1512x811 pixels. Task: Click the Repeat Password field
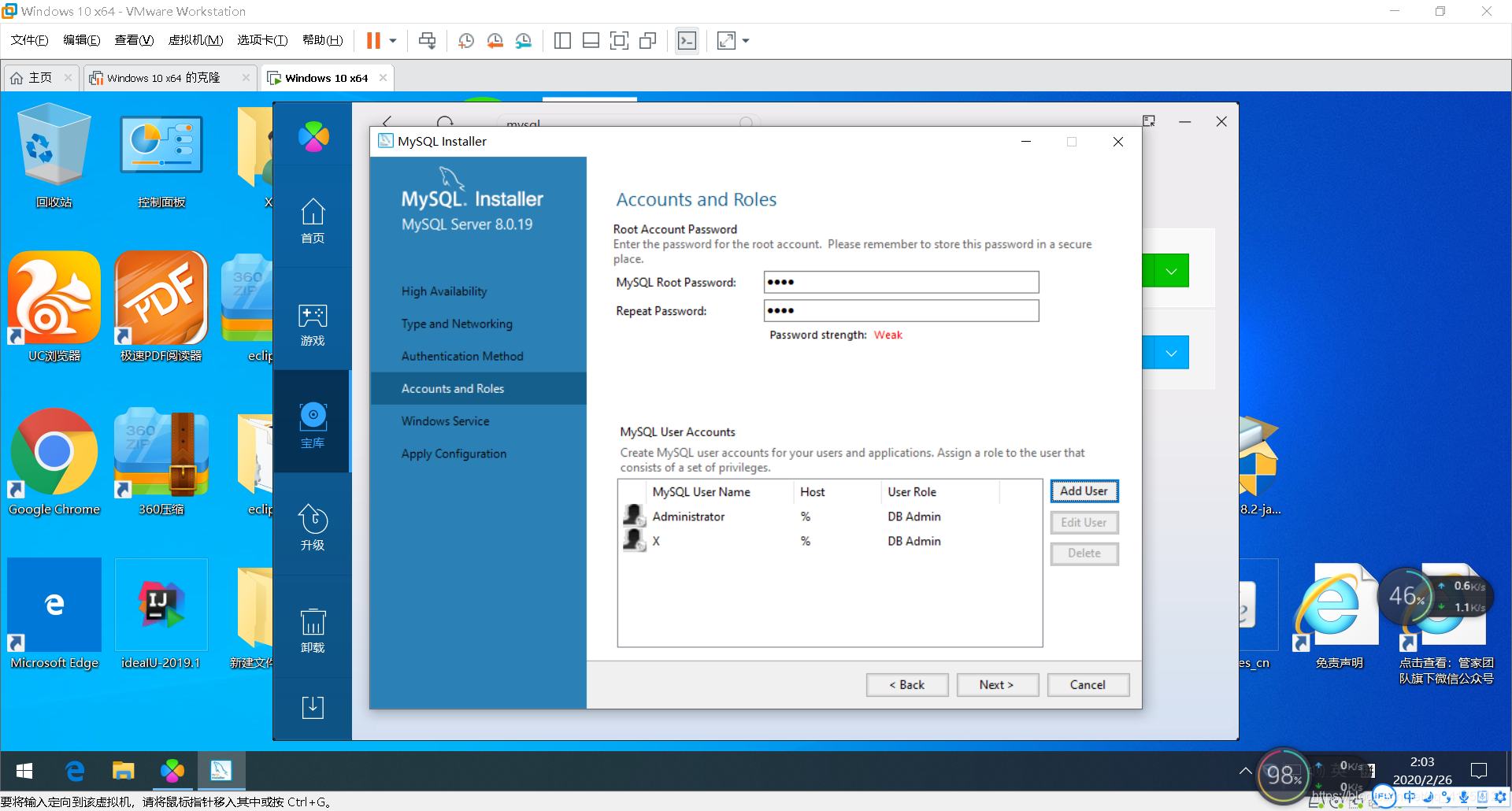coord(901,310)
